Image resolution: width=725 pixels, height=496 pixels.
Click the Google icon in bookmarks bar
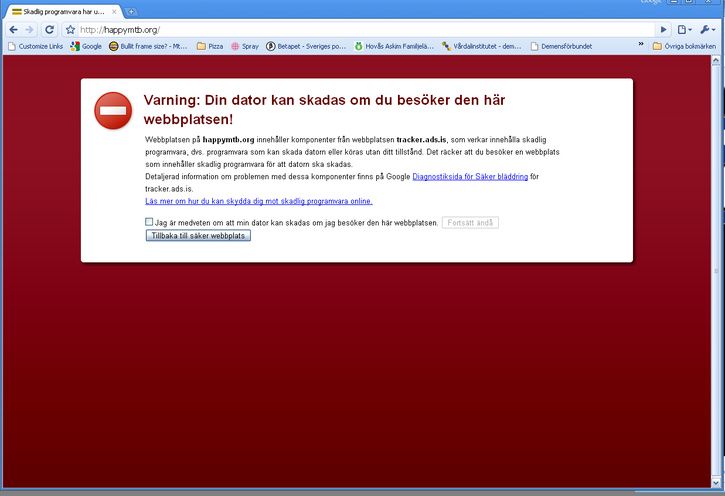(75, 46)
